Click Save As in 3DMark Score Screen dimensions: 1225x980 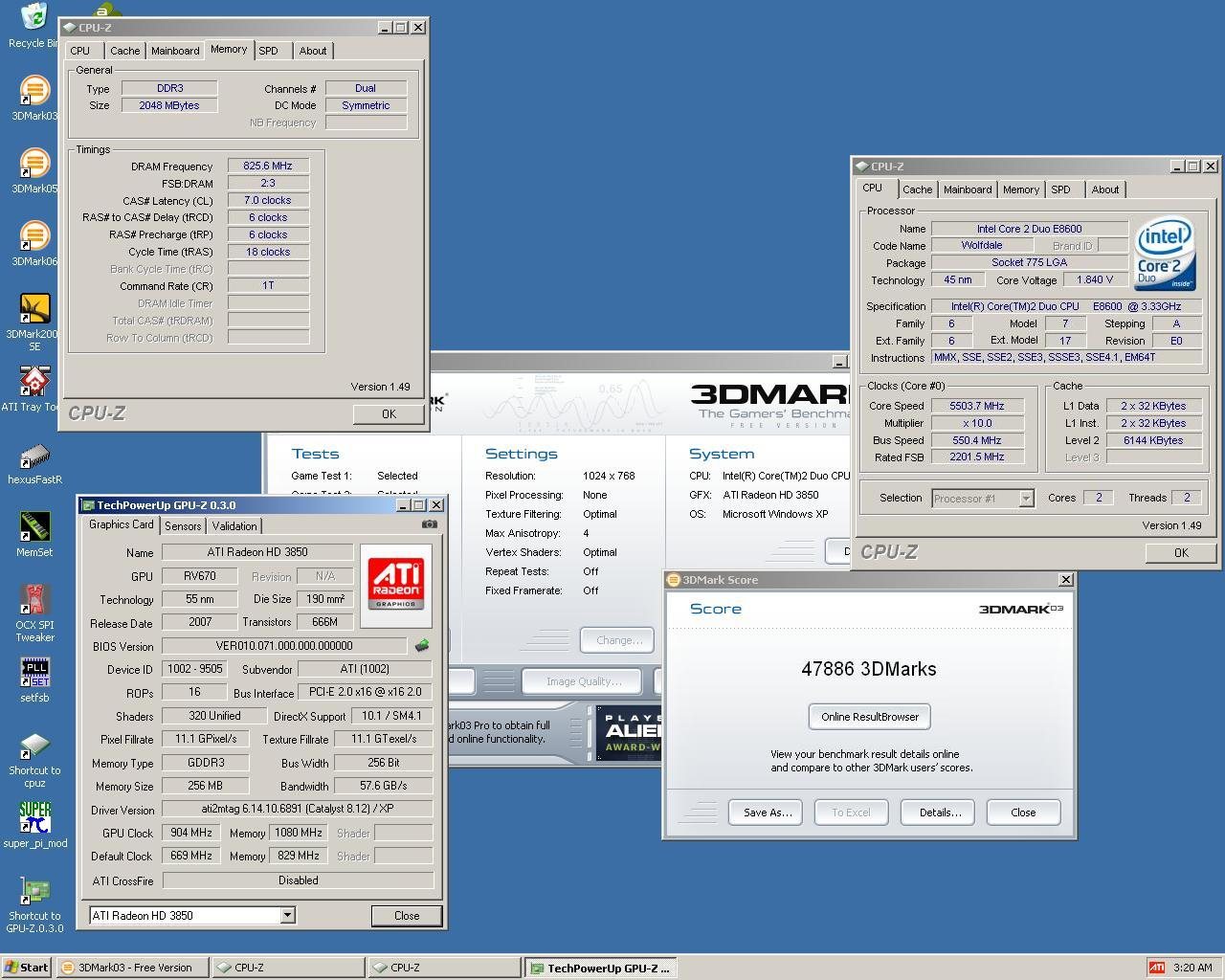tap(767, 813)
